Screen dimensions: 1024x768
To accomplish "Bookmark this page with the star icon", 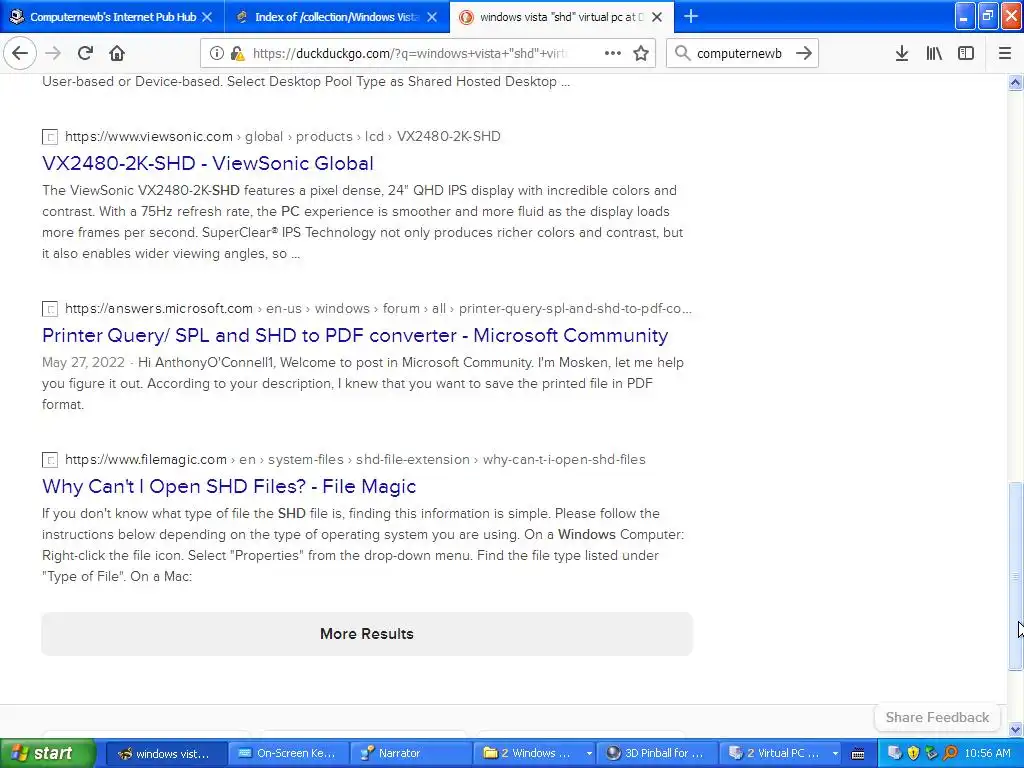I will pyautogui.click(x=641, y=54).
